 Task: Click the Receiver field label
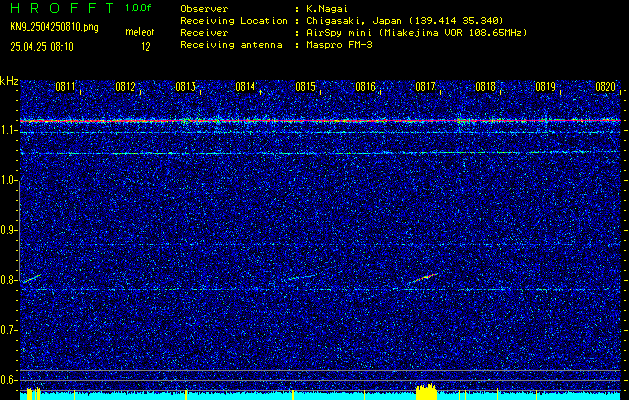pos(204,33)
